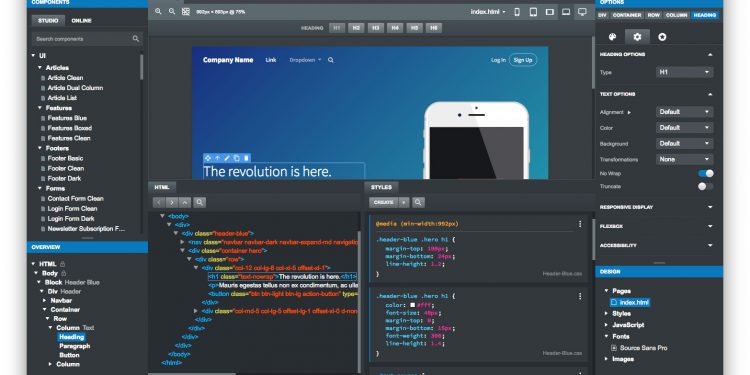Select the tablet landscape preview icon
Screen dimensions: 750x375
point(550,12)
